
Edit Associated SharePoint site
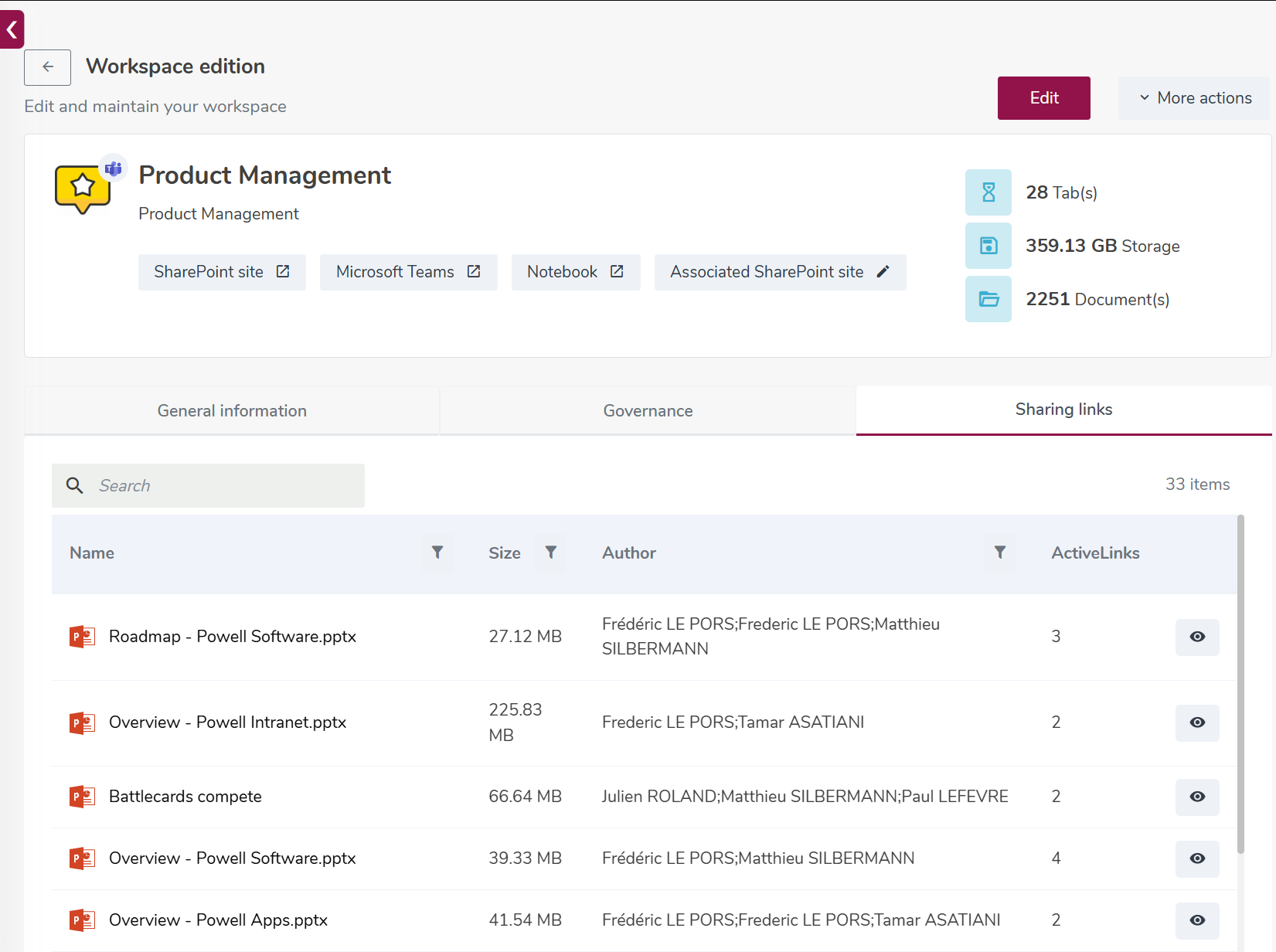click(780, 272)
